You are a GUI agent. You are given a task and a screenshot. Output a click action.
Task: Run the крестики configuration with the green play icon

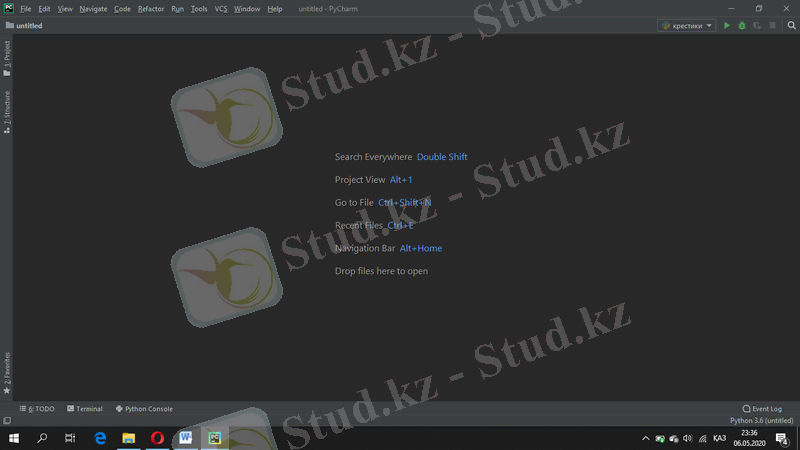pos(727,26)
